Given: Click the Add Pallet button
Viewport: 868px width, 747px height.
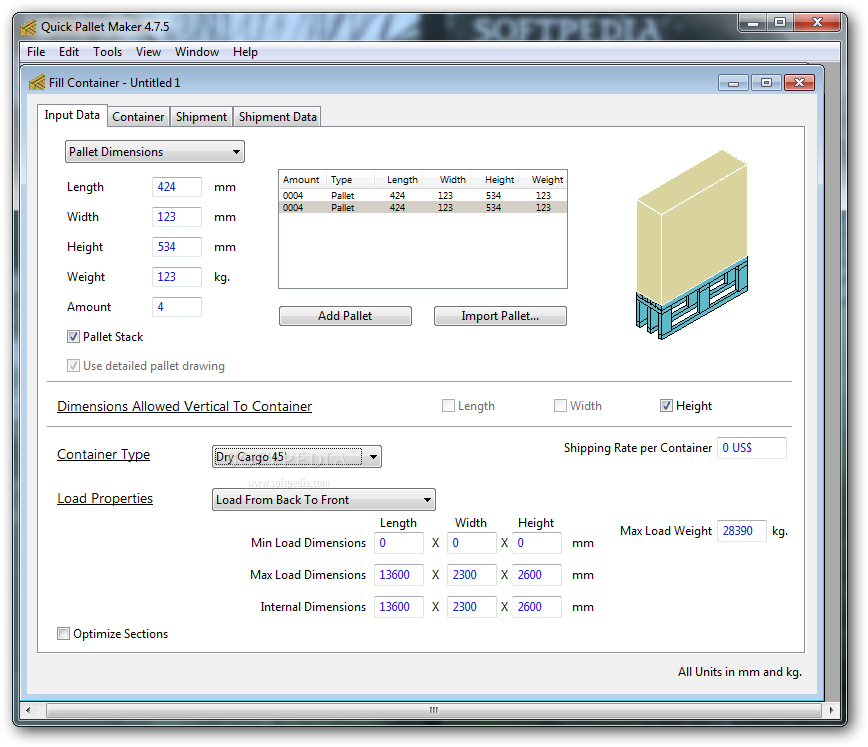Looking at the screenshot, I should pos(345,316).
